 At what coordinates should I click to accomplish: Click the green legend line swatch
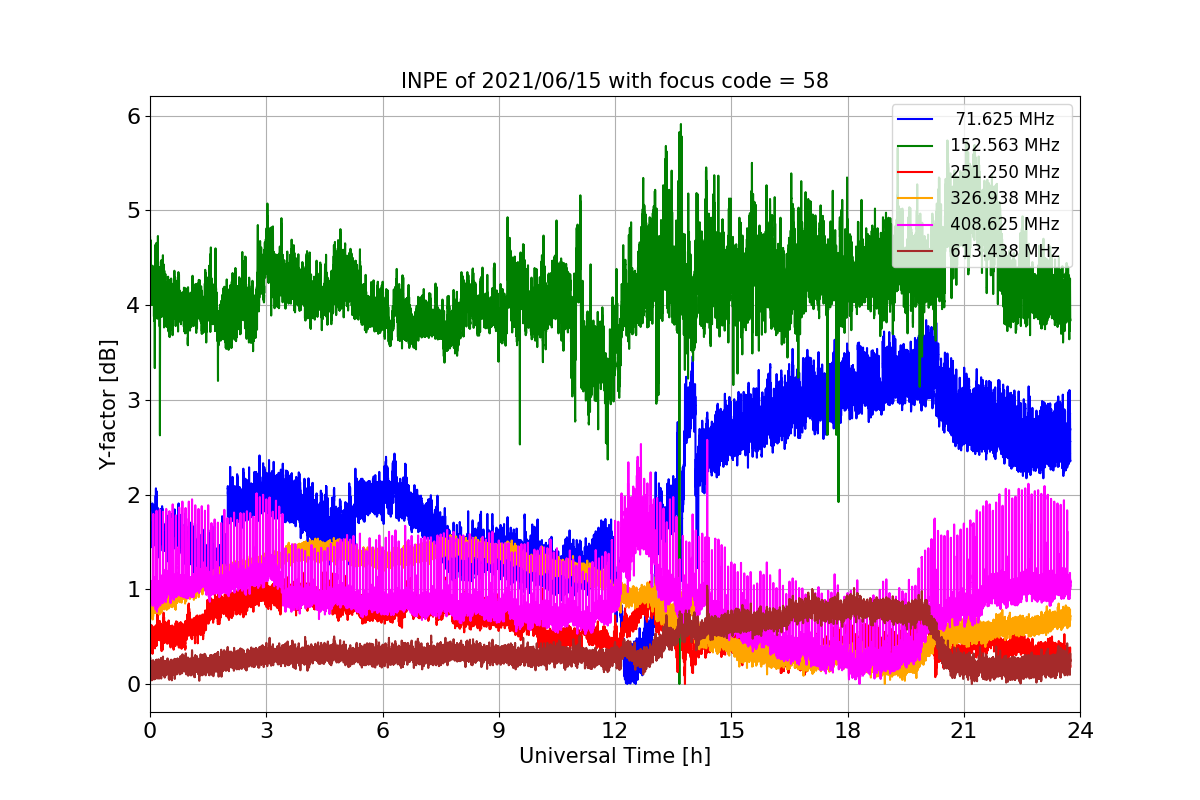pyautogui.click(x=916, y=146)
